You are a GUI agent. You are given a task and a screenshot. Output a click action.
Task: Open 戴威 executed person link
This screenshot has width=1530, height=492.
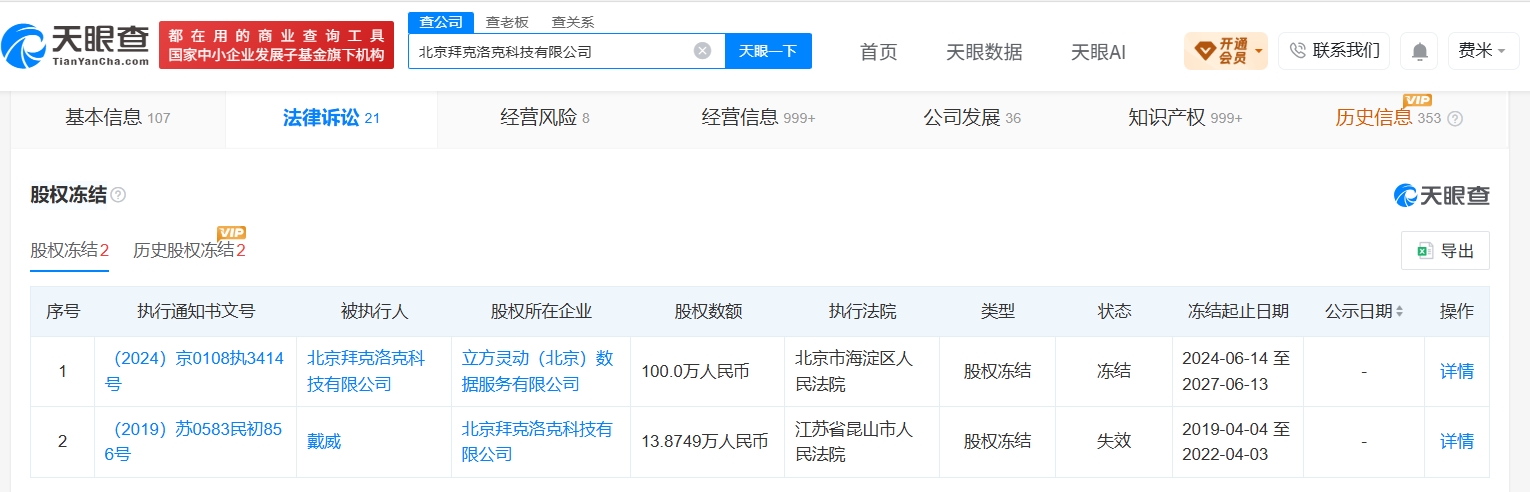[x=324, y=441]
